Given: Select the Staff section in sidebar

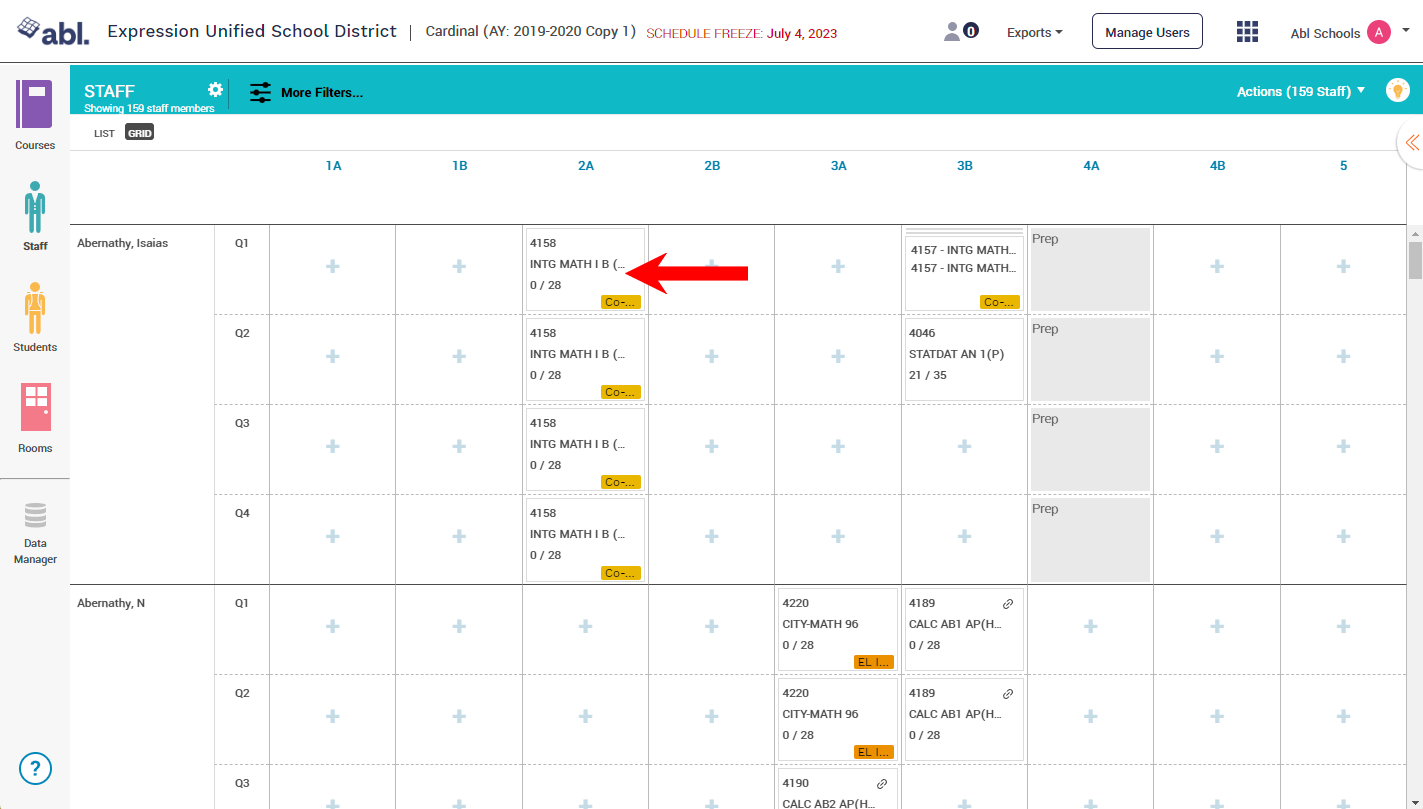Looking at the screenshot, I should coord(35,215).
